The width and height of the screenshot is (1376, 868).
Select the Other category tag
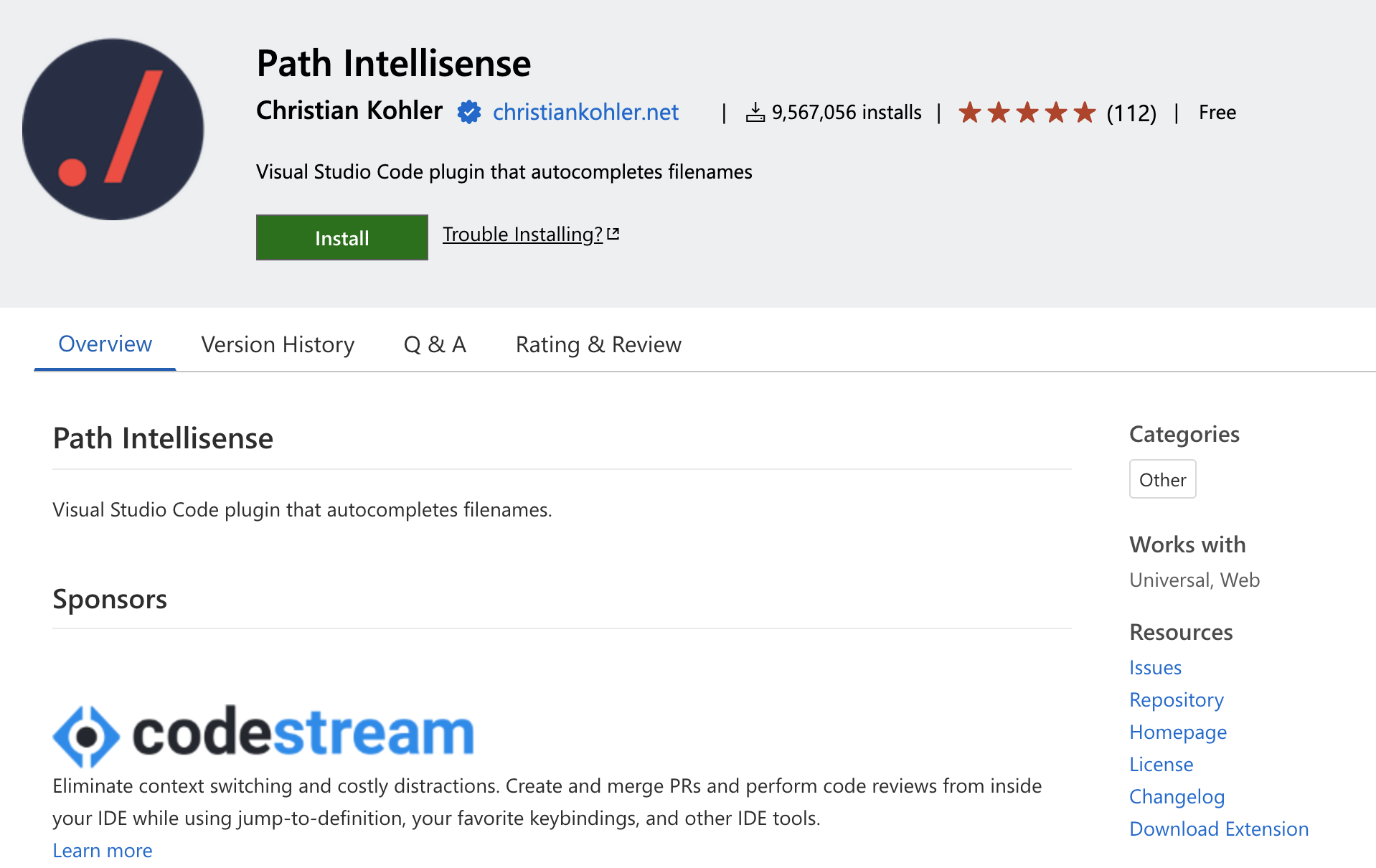(1162, 479)
